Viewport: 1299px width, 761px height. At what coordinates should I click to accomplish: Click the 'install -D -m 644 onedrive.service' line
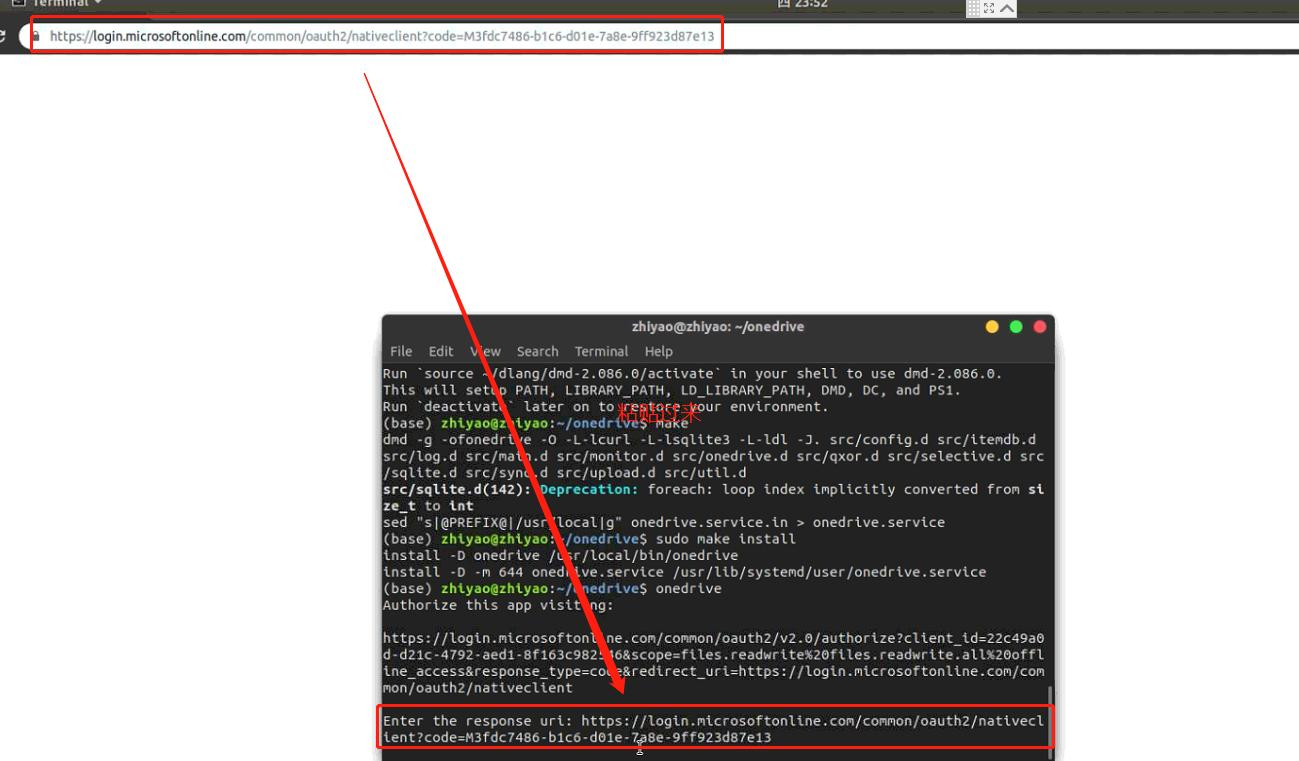tap(684, 572)
